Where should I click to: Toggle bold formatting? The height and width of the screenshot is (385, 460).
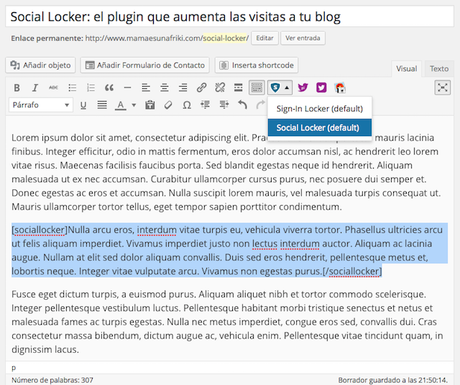tap(17, 88)
